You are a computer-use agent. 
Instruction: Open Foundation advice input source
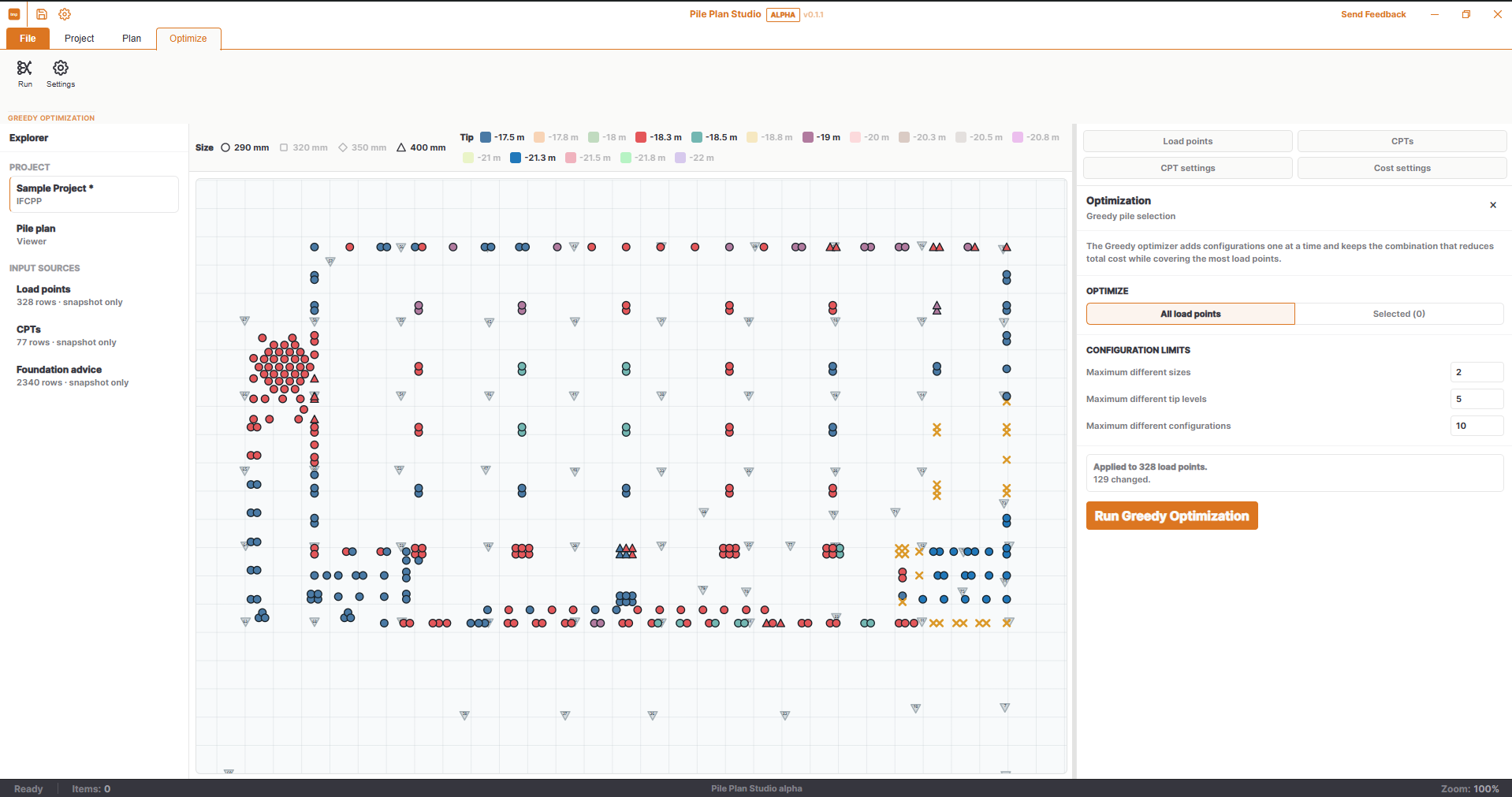[x=94, y=375]
